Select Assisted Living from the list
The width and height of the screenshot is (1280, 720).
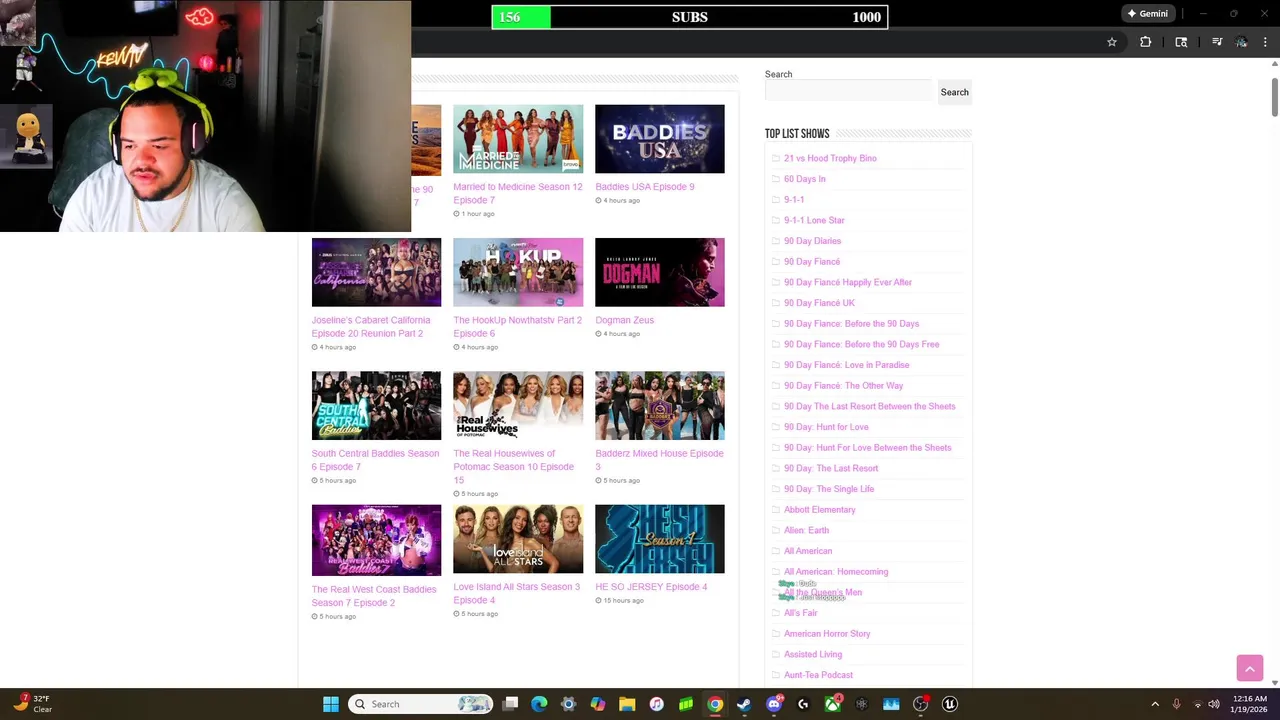point(813,654)
